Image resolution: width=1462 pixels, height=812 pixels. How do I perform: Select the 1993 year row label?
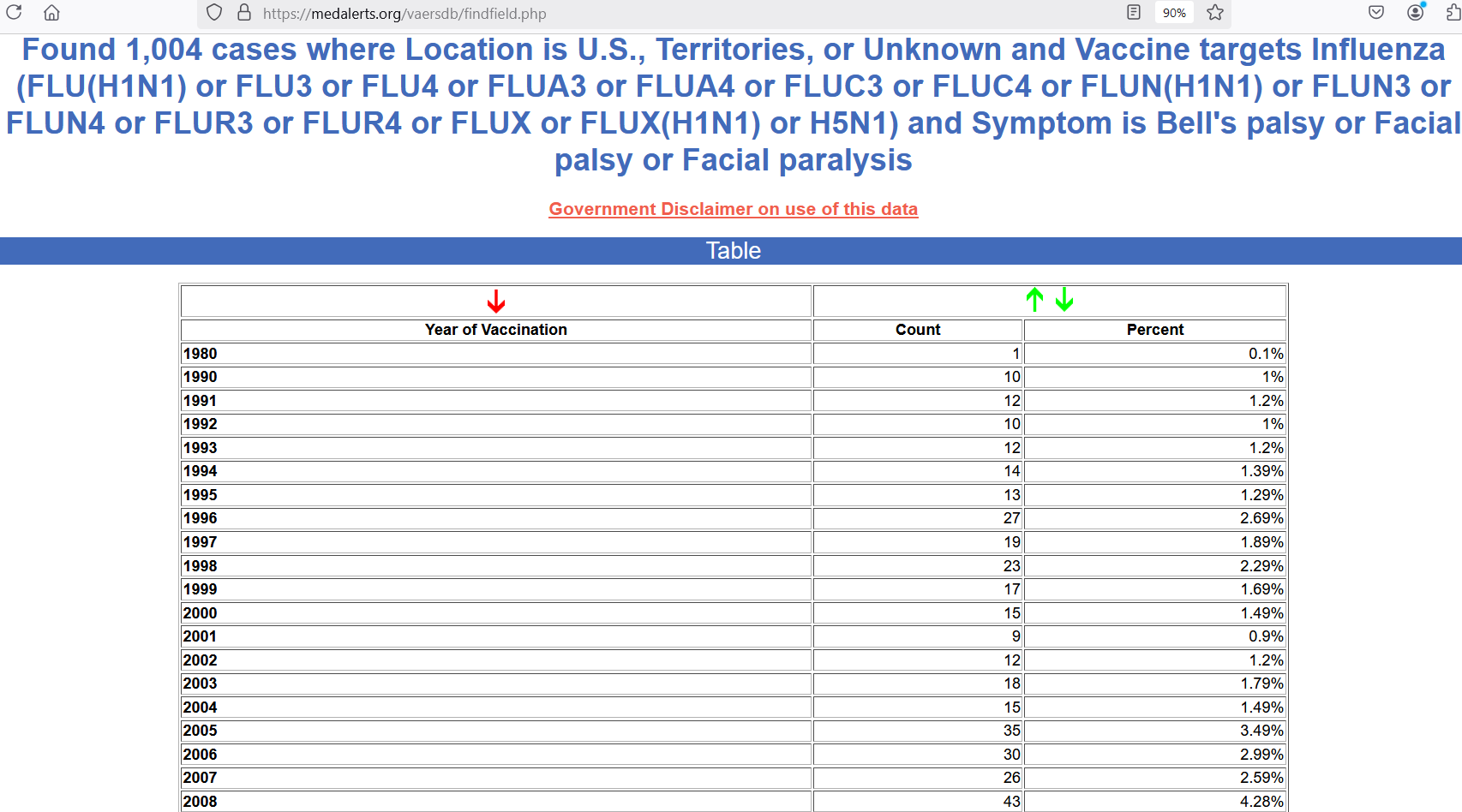pos(201,448)
